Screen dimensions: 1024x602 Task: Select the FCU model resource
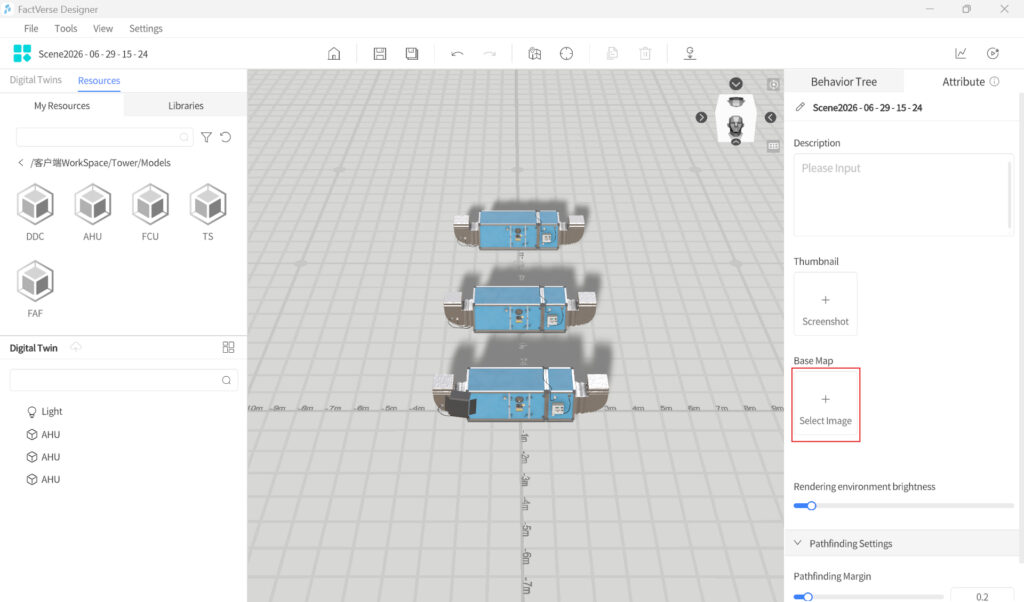pyautogui.click(x=150, y=212)
